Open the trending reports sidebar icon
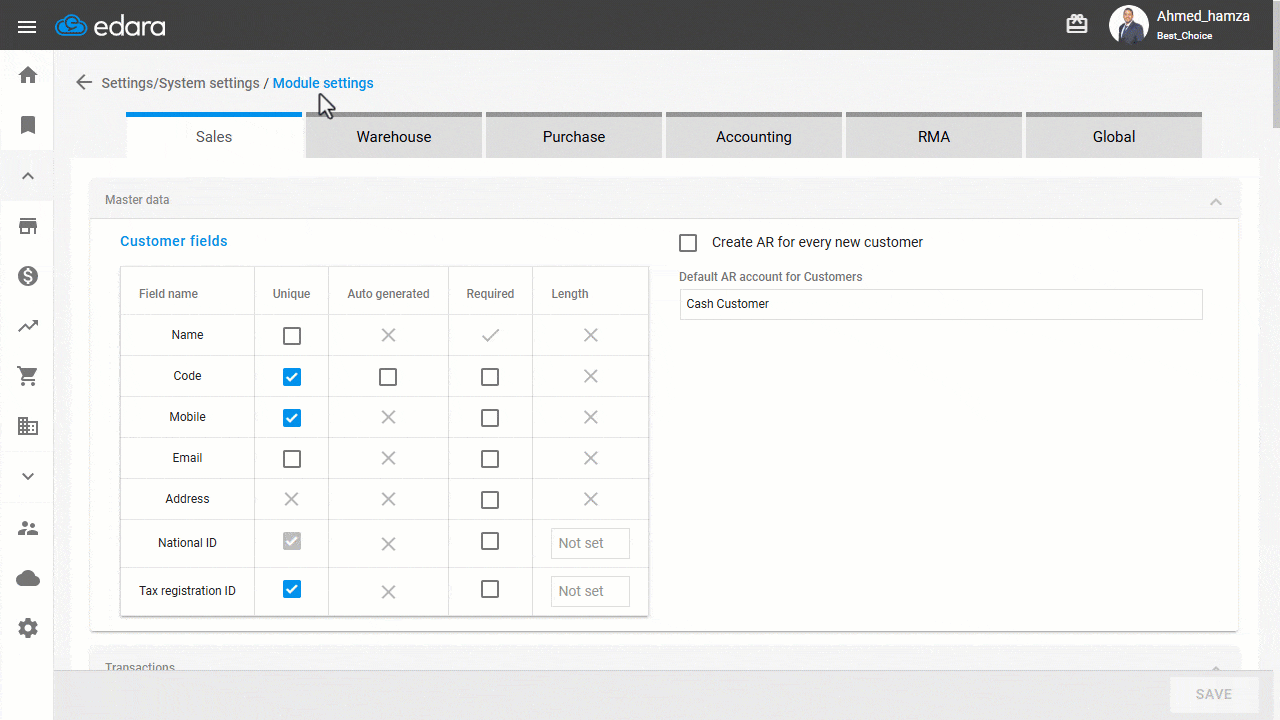Viewport: 1280px width, 720px height. click(x=28, y=326)
